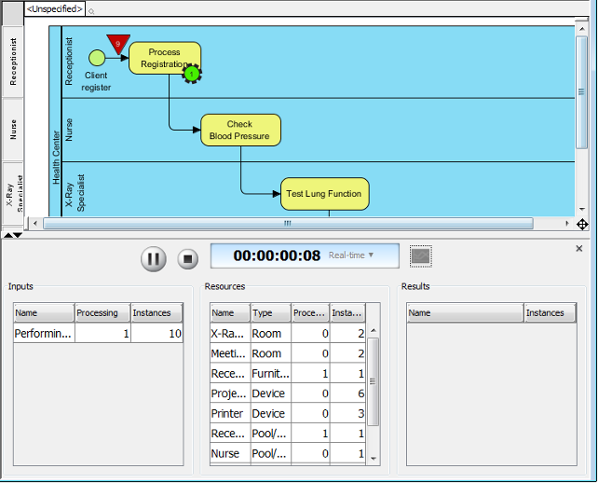Select the Check Blood Pressure task
598x483 pixels.
coord(241,130)
